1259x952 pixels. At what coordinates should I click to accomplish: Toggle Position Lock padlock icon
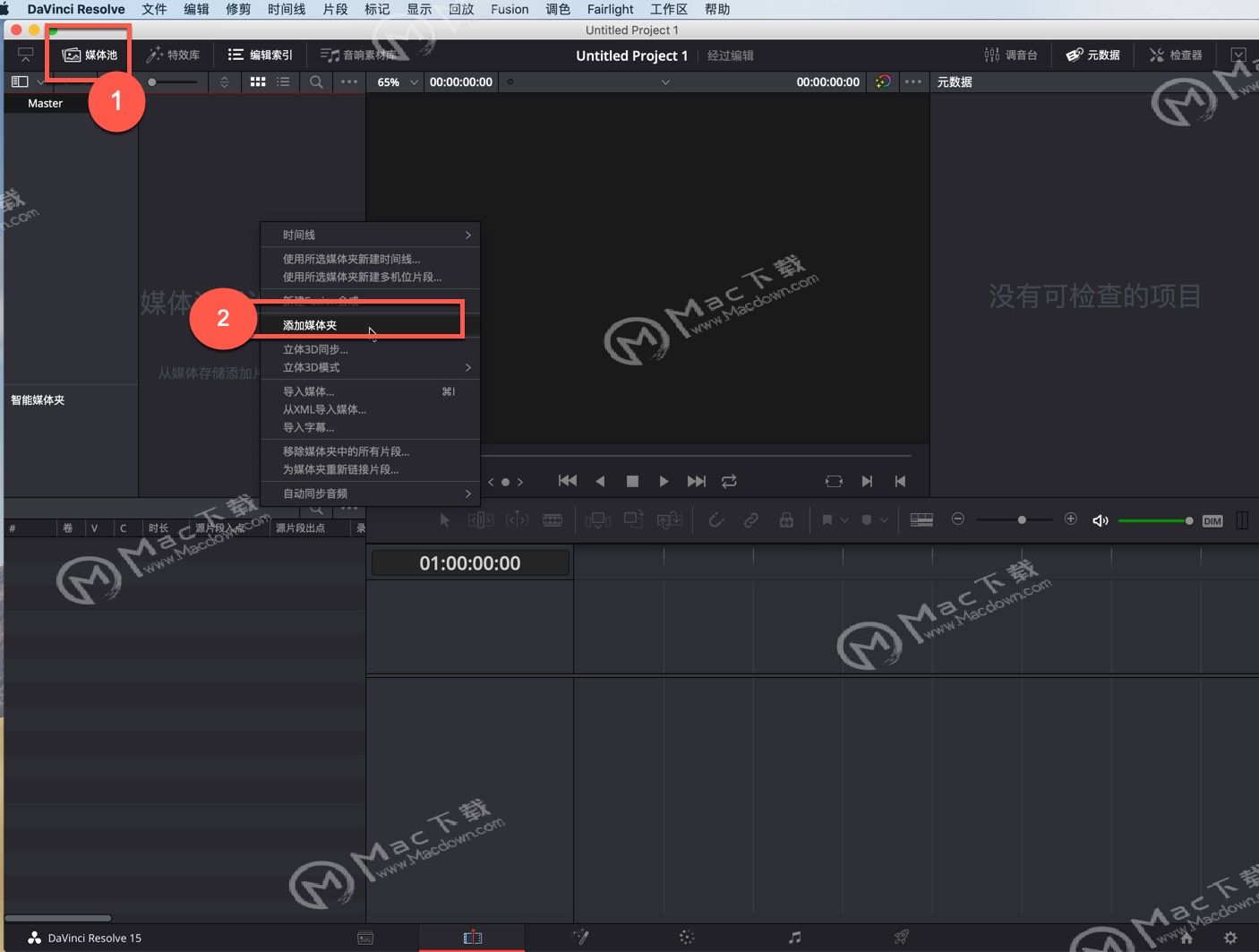point(786,519)
